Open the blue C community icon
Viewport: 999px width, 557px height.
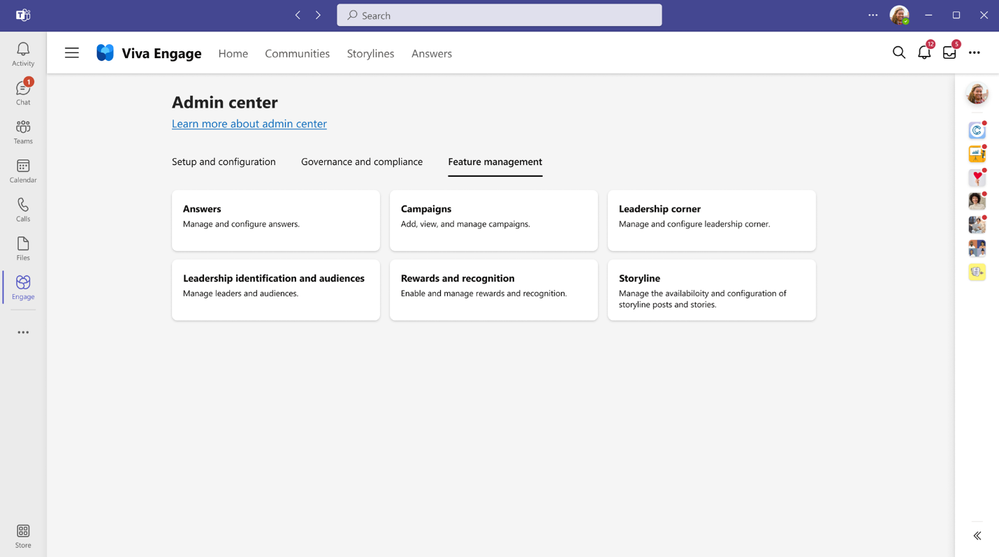click(977, 130)
